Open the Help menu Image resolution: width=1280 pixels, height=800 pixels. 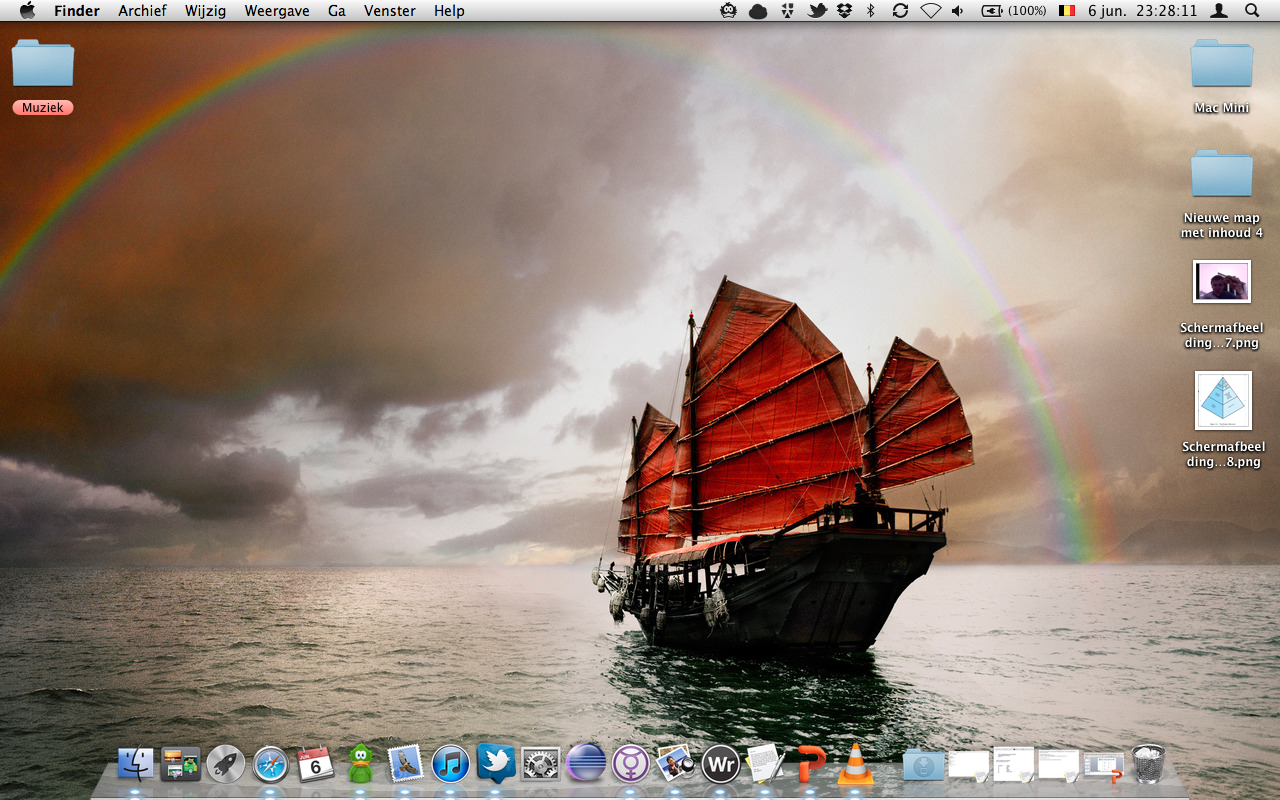pyautogui.click(x=449, y=11)
